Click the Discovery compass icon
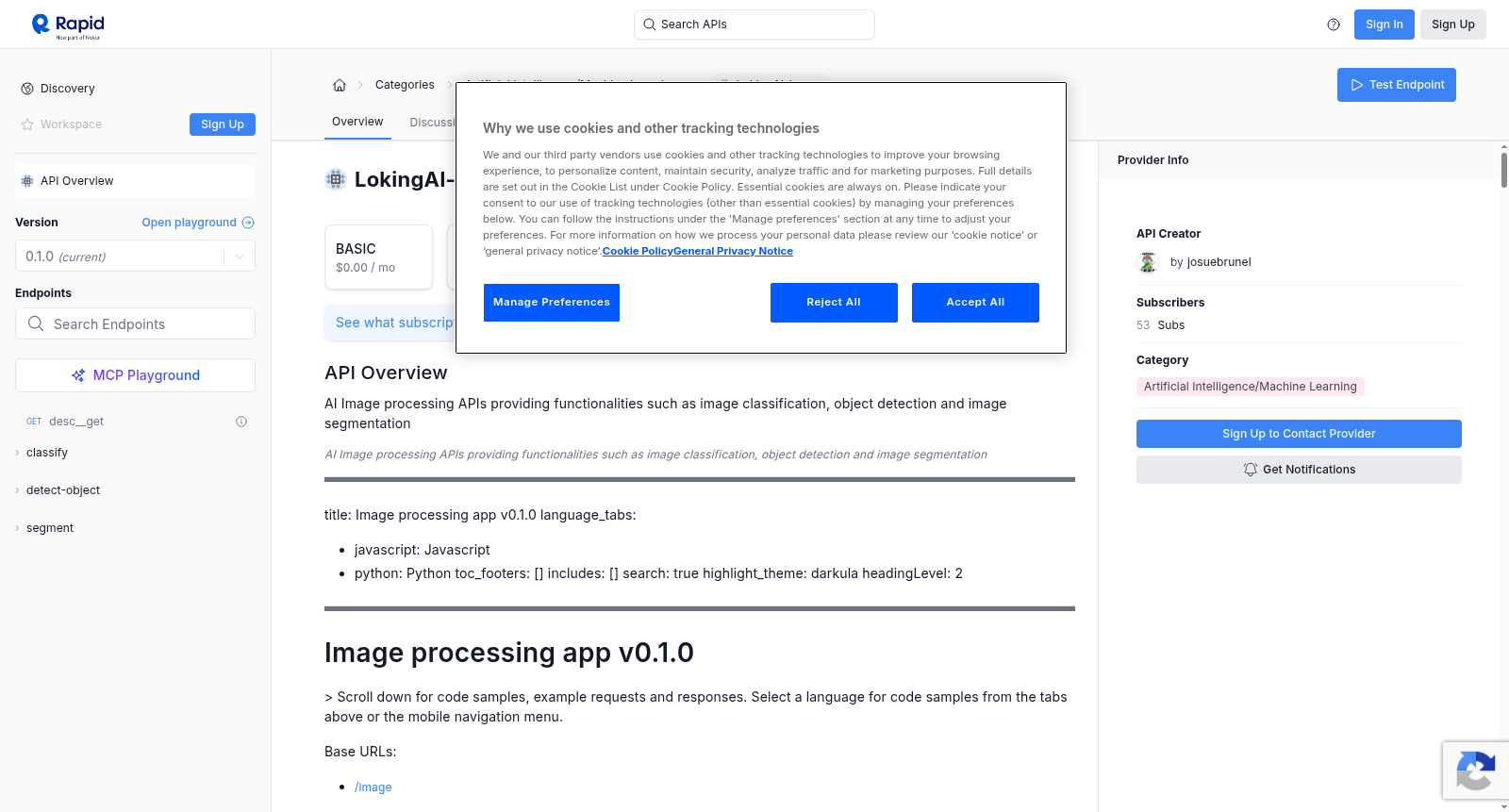1509x812 pixels. (27, 89)
